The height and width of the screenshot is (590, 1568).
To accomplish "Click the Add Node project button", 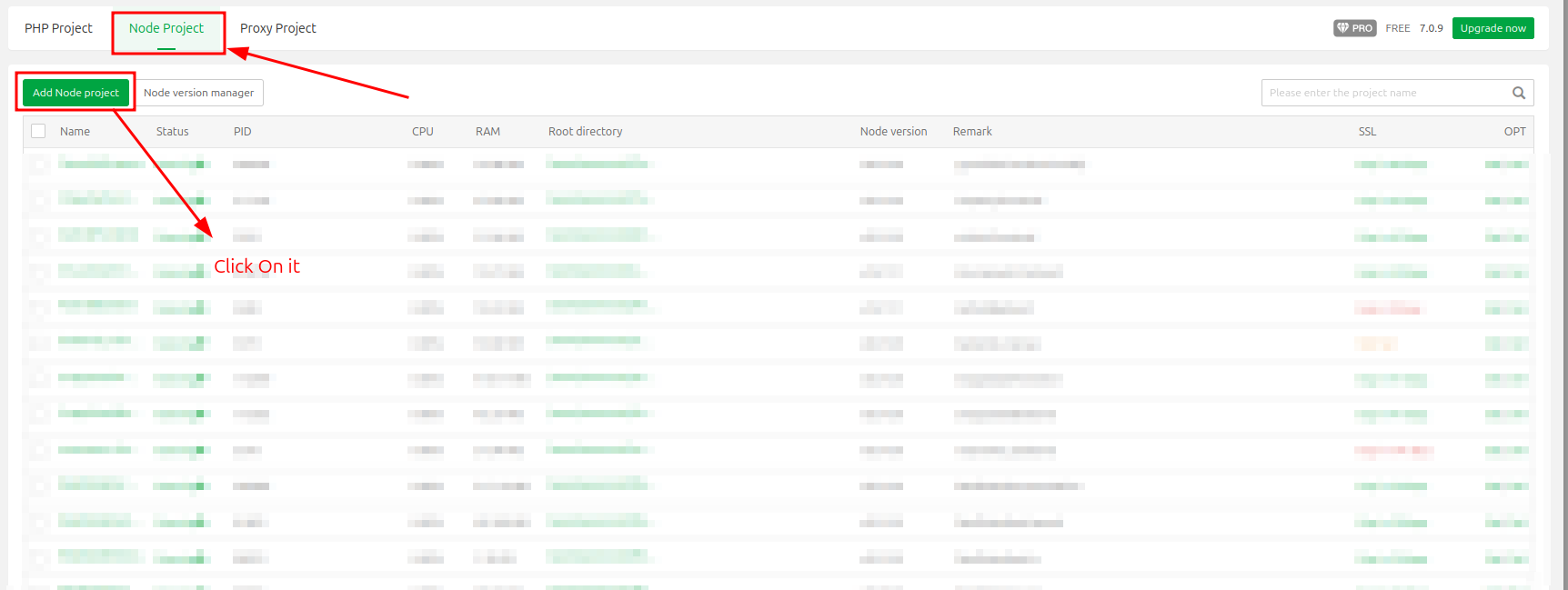I will tap(75, 93).
